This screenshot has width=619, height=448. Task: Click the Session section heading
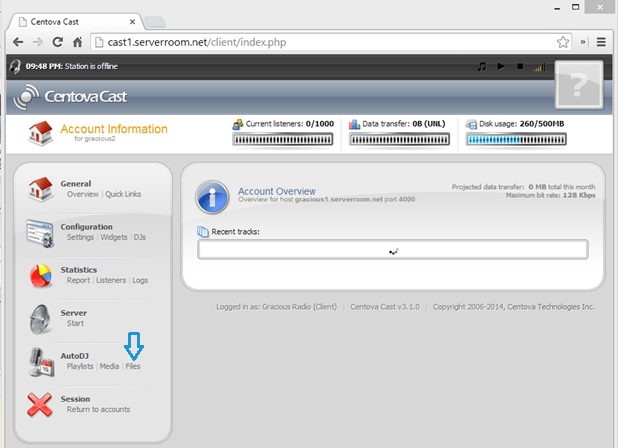75,399
